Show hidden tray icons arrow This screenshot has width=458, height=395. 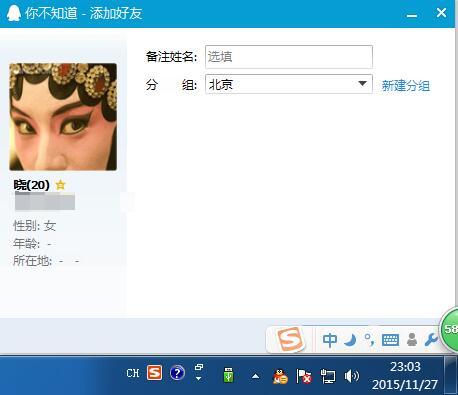pyautogui.click(x=255, y=376)
